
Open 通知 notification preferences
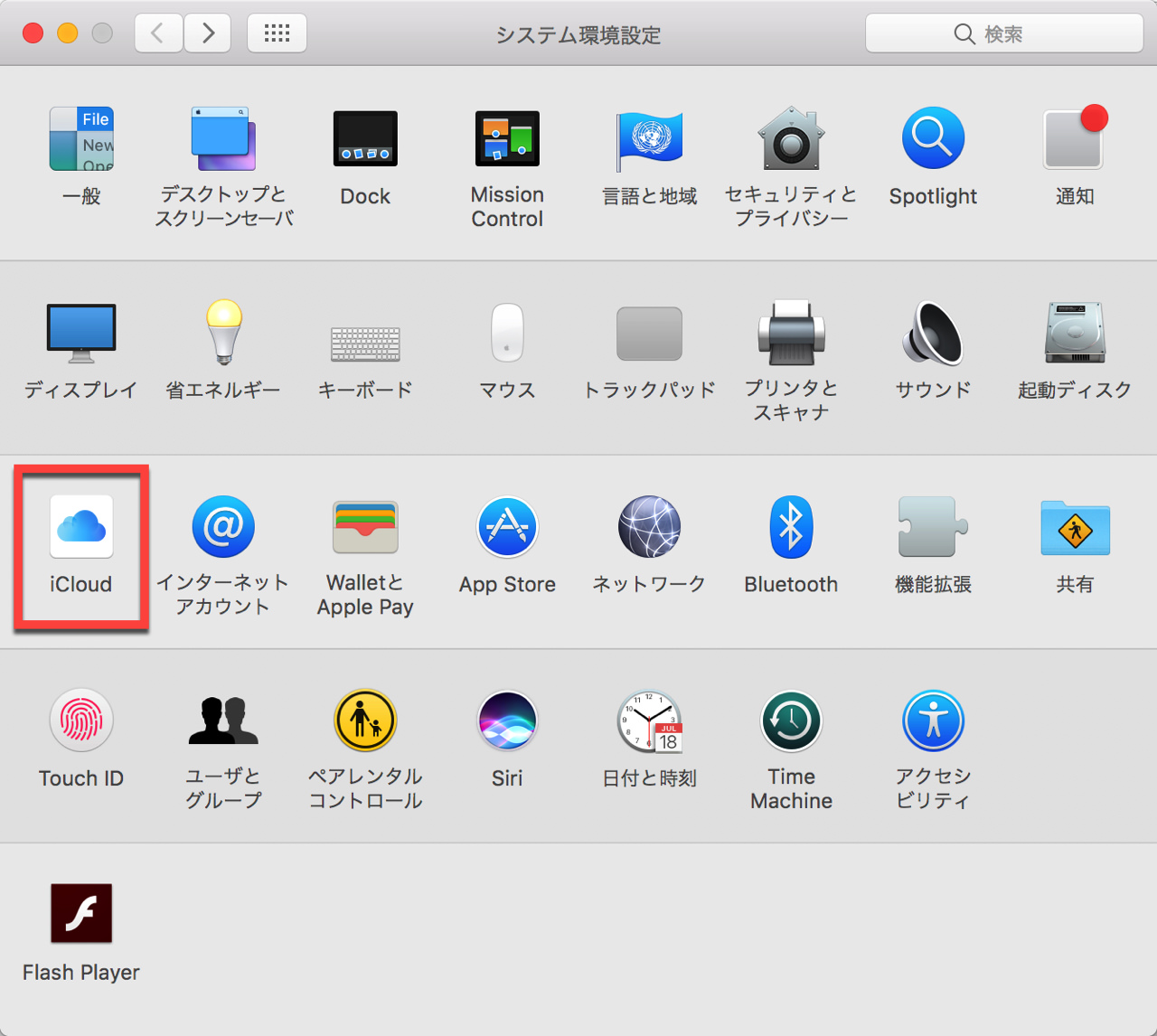(1075, 138)
